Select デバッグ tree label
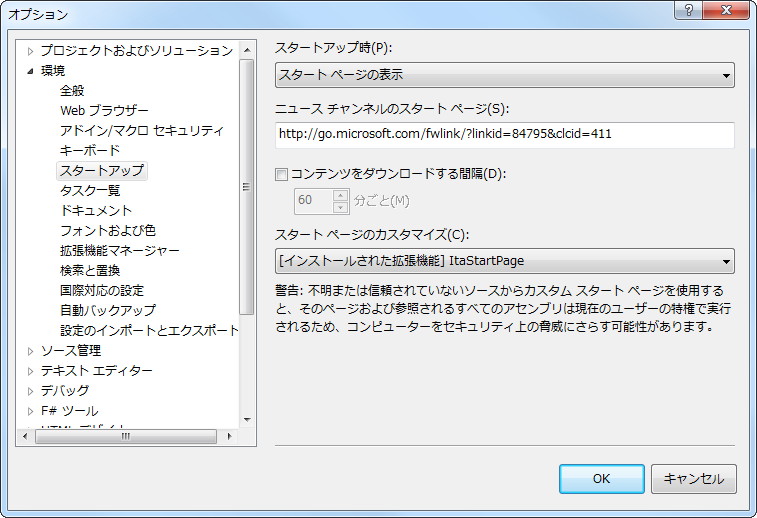Image resolution: width=757 pixels, height=518 pixels. pyautogui.click(x=65, y=391)
